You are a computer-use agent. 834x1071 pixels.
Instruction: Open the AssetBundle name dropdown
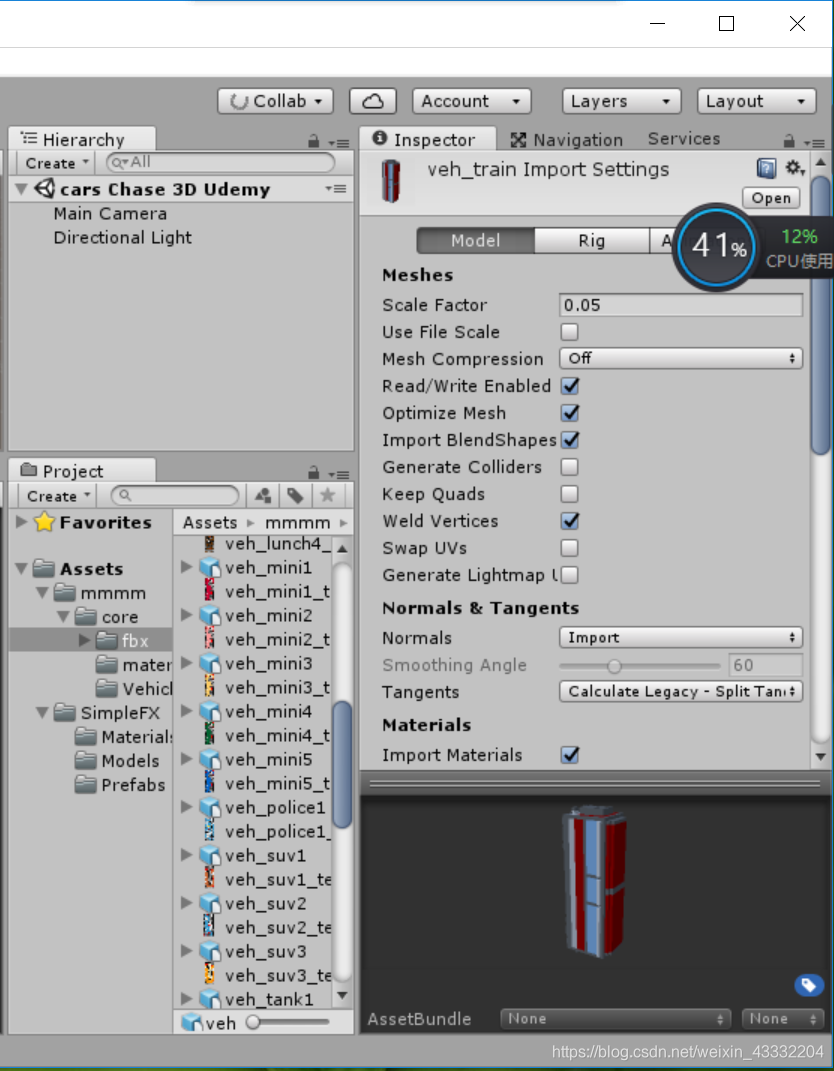[x=615, y=1018]
